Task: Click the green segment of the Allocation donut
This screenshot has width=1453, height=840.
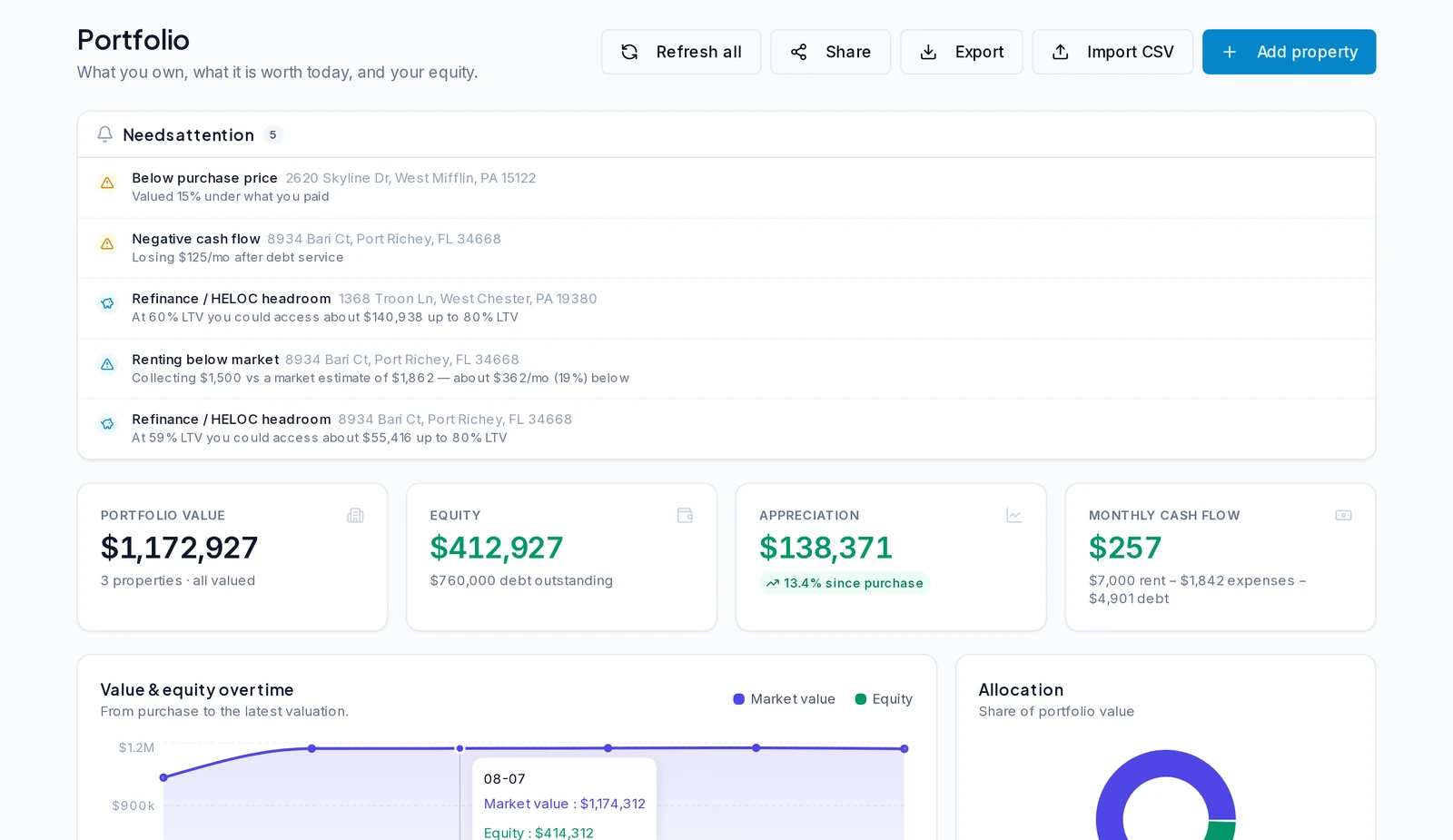Action: (1221, 831)
